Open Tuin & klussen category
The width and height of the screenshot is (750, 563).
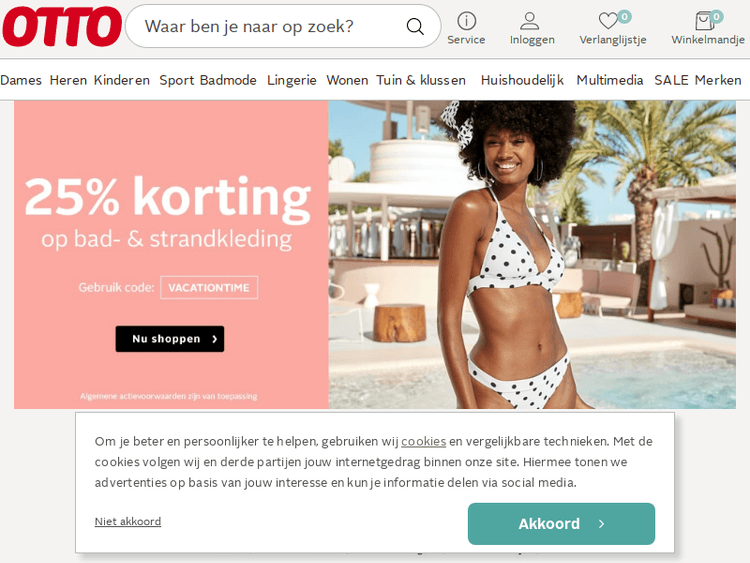click(421, 80)
